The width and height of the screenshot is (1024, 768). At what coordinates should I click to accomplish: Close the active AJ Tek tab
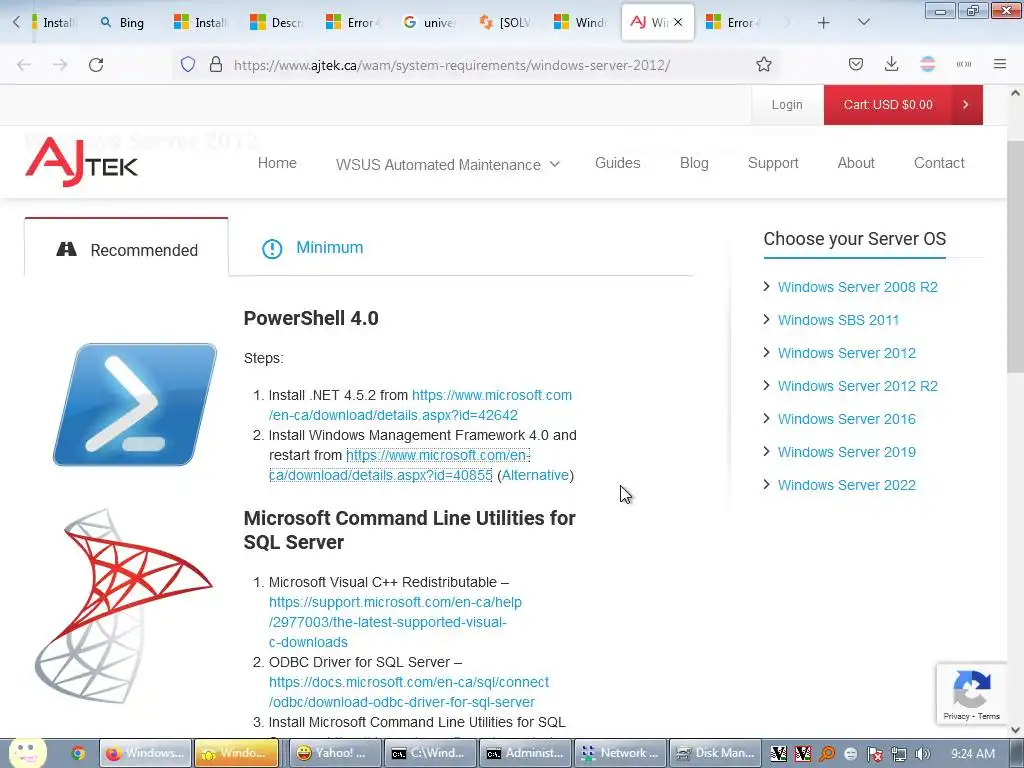[678, 22]
